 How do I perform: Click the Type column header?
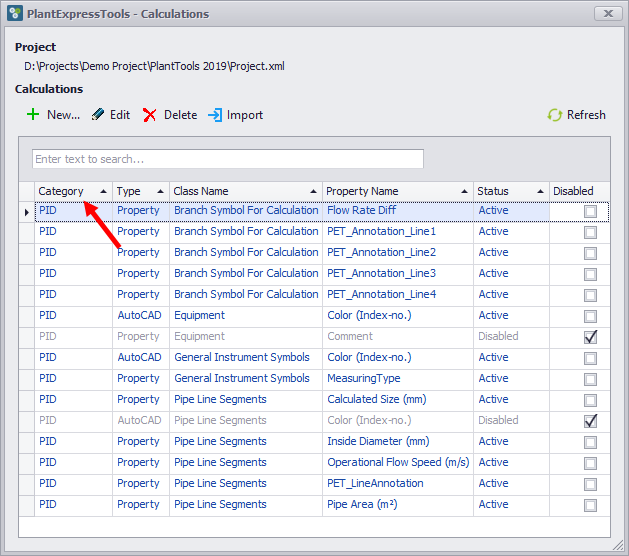pos(129,191)
